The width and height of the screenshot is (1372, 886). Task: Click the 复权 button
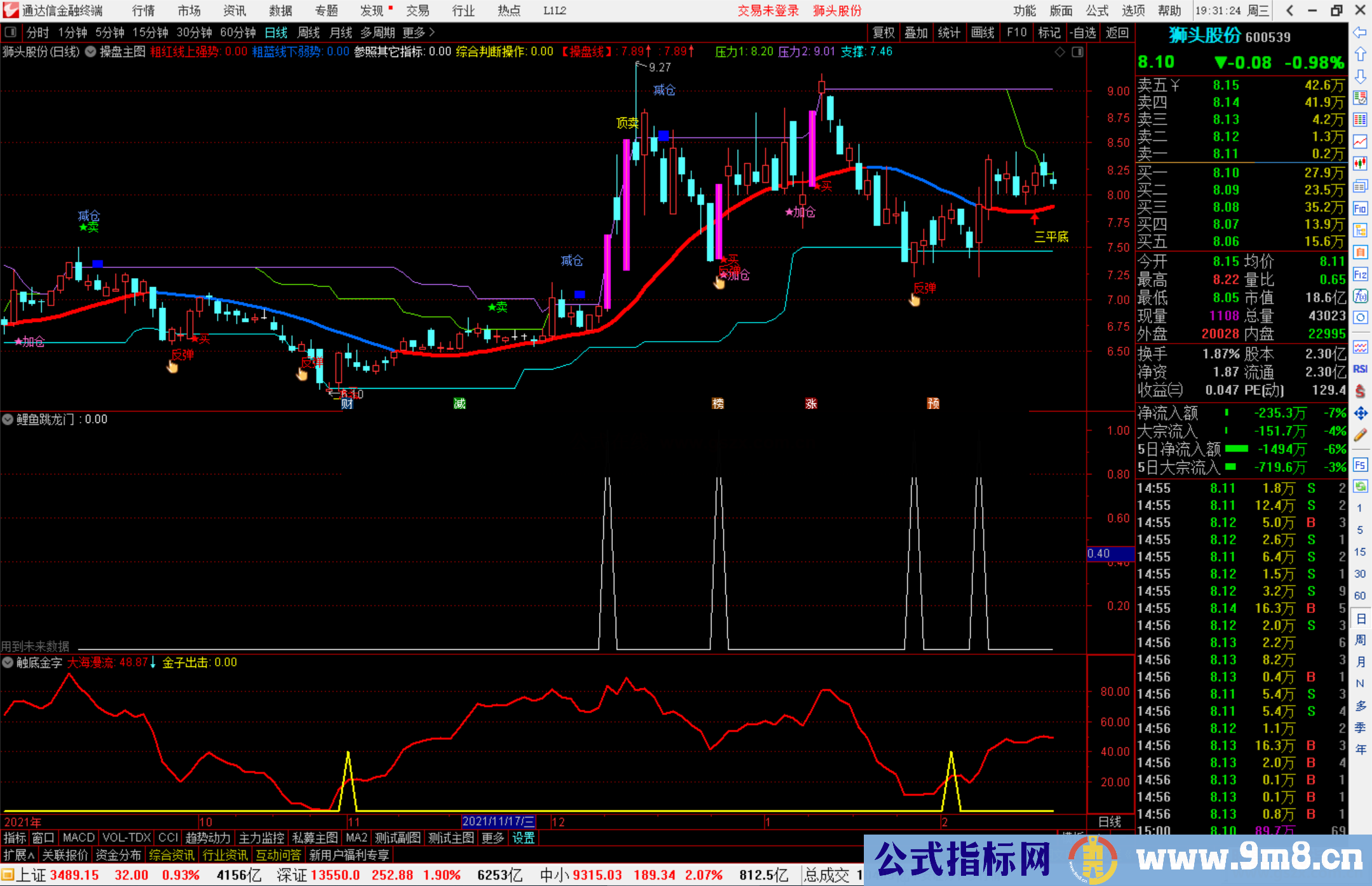(883, 32)
